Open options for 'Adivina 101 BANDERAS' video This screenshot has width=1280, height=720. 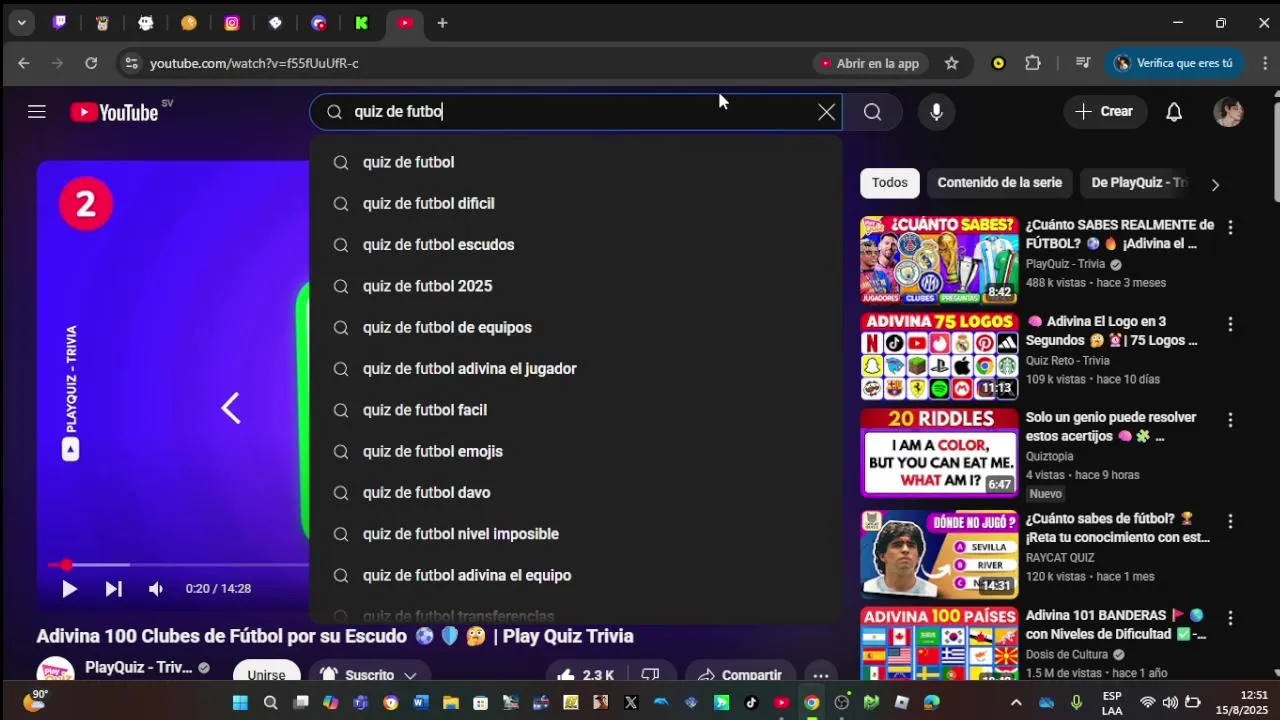pyautogui.click(x=1230, y=619)
